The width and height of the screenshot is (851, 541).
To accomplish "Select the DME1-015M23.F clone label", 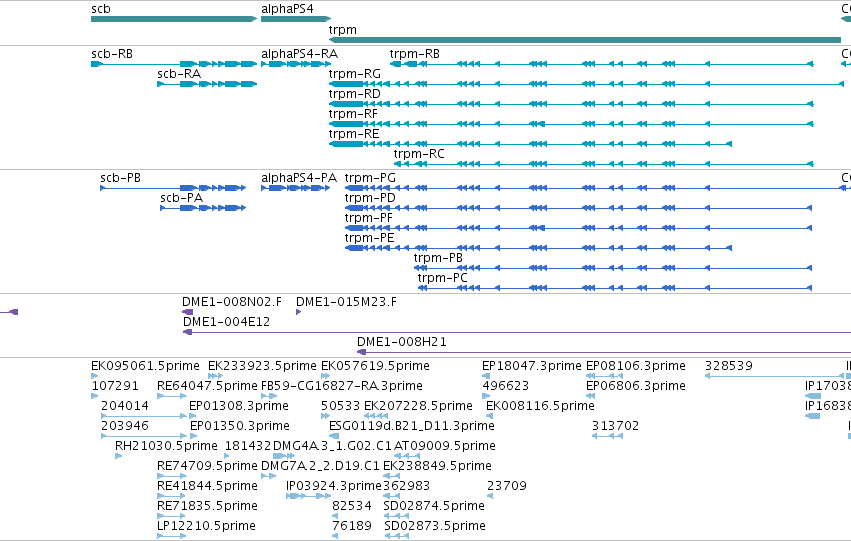I will tap(346, 302).
